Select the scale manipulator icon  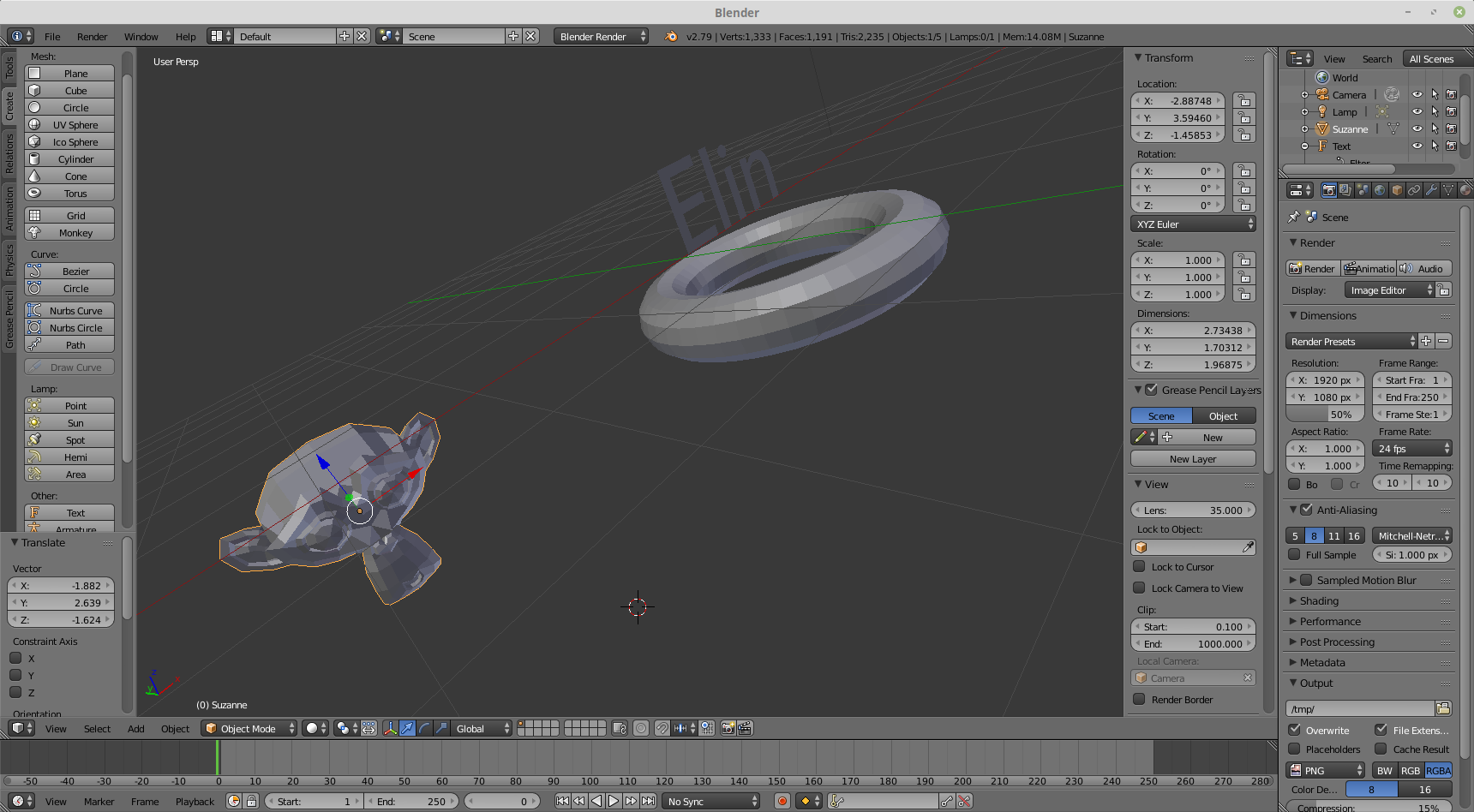coord(441,728)
